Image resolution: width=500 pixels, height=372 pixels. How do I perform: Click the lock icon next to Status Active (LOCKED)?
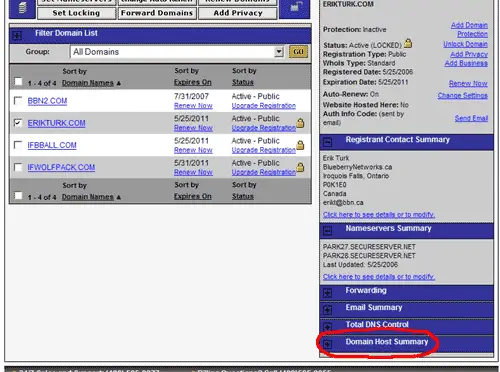408,43
